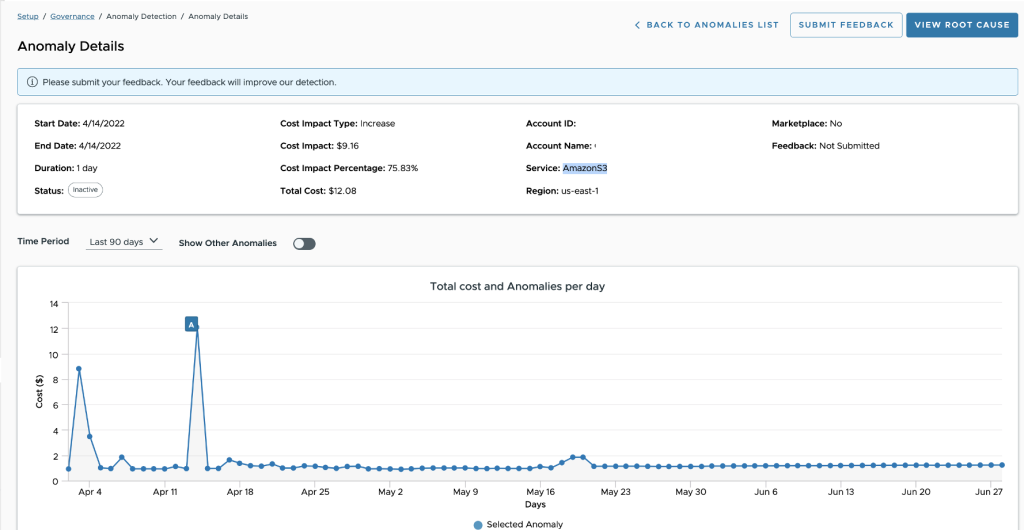Click the last data point near Jun 27
The height and width of the screenshot is (530, 1024).
(x=1001, y=465)
